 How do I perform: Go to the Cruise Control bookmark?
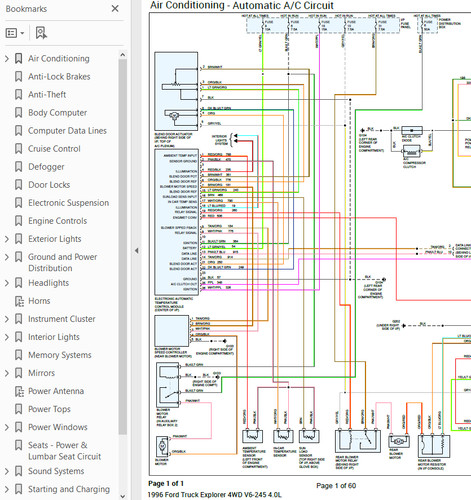tap(54, 149)
